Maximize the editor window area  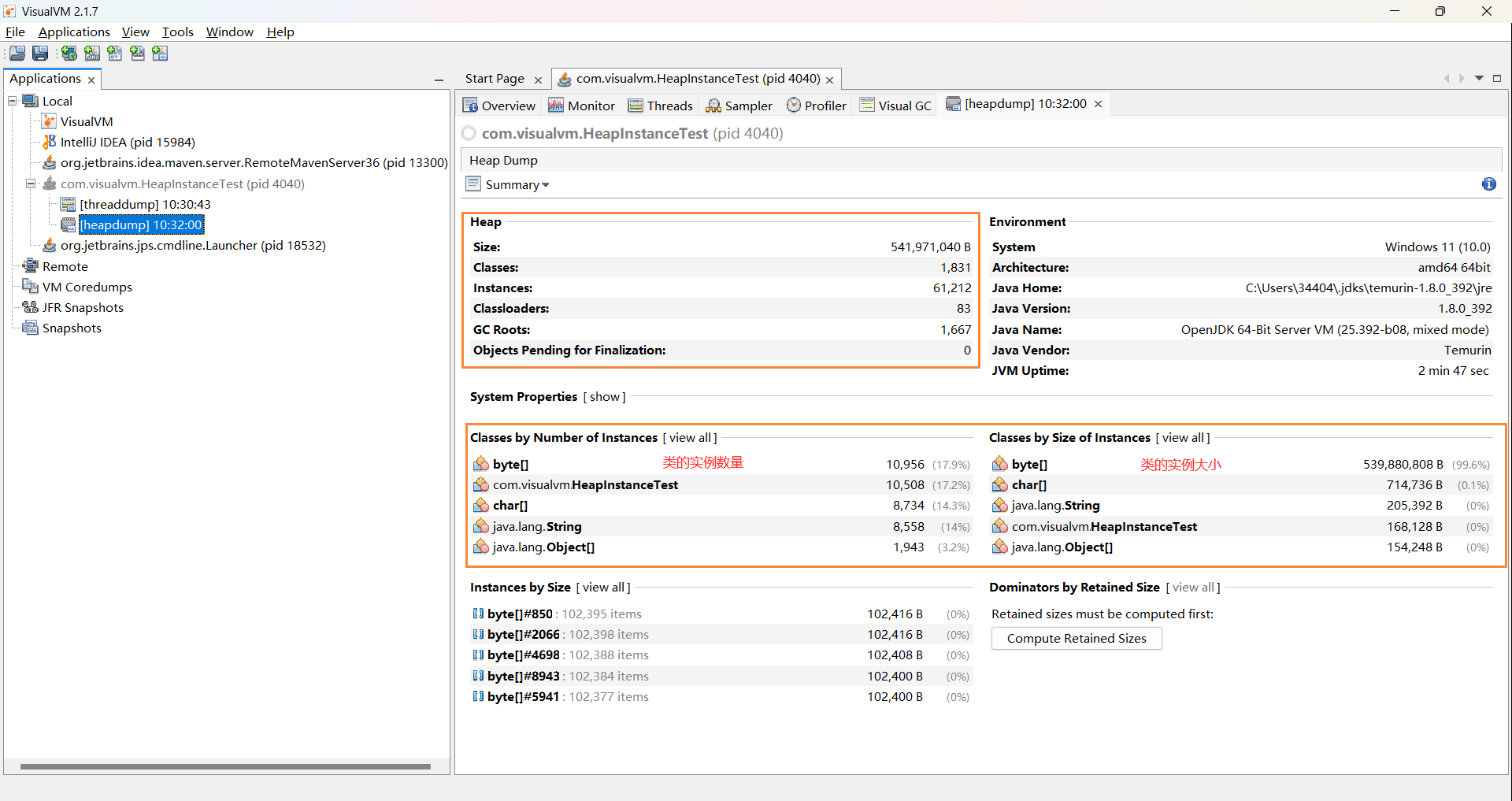pyautogui.click(x=1497, y=78)
